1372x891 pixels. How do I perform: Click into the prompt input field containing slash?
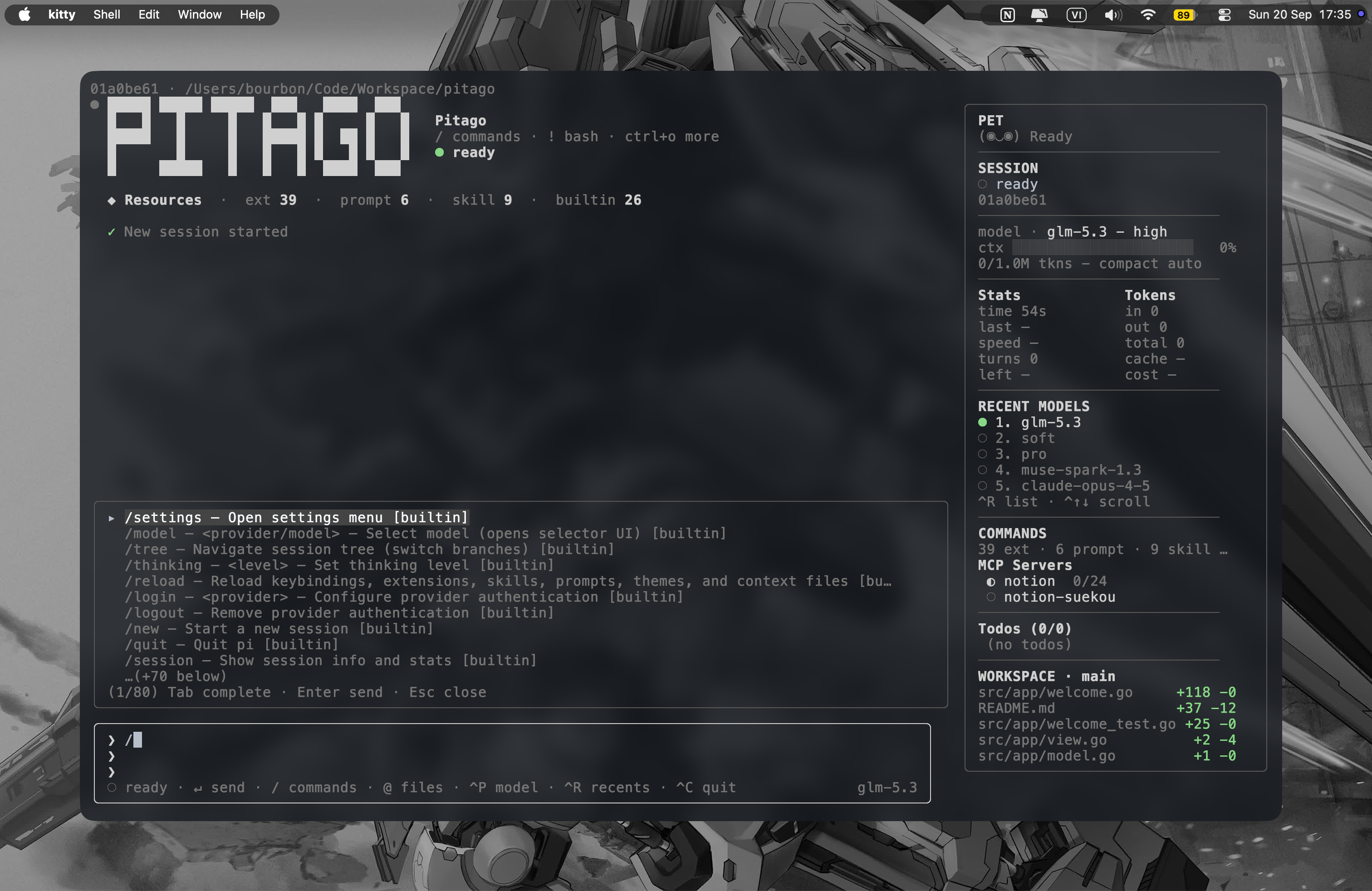tap(512, 739)
